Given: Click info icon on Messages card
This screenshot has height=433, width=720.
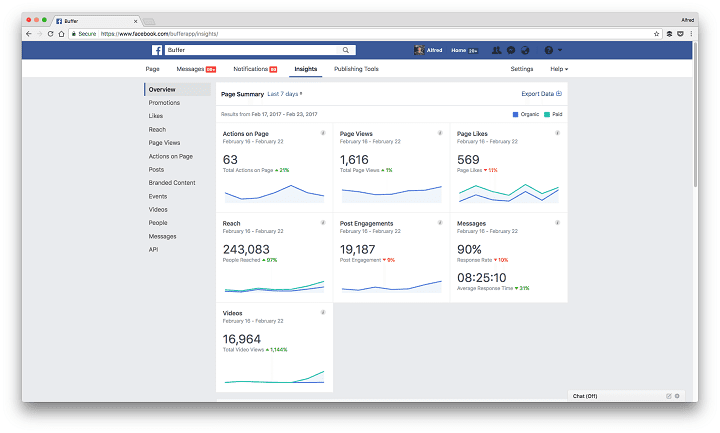Looking at the screenshot, I should [557, 223].
